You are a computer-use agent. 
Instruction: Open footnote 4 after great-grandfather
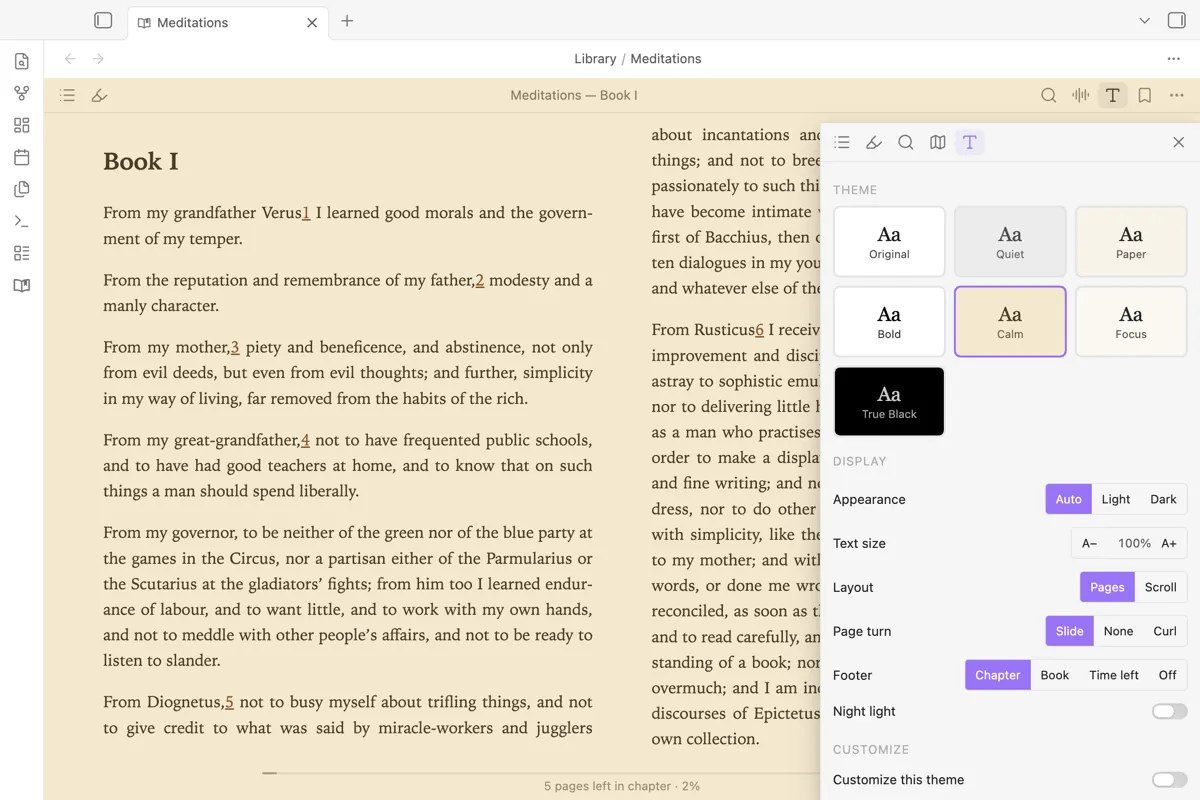click(x=305, y=440)
